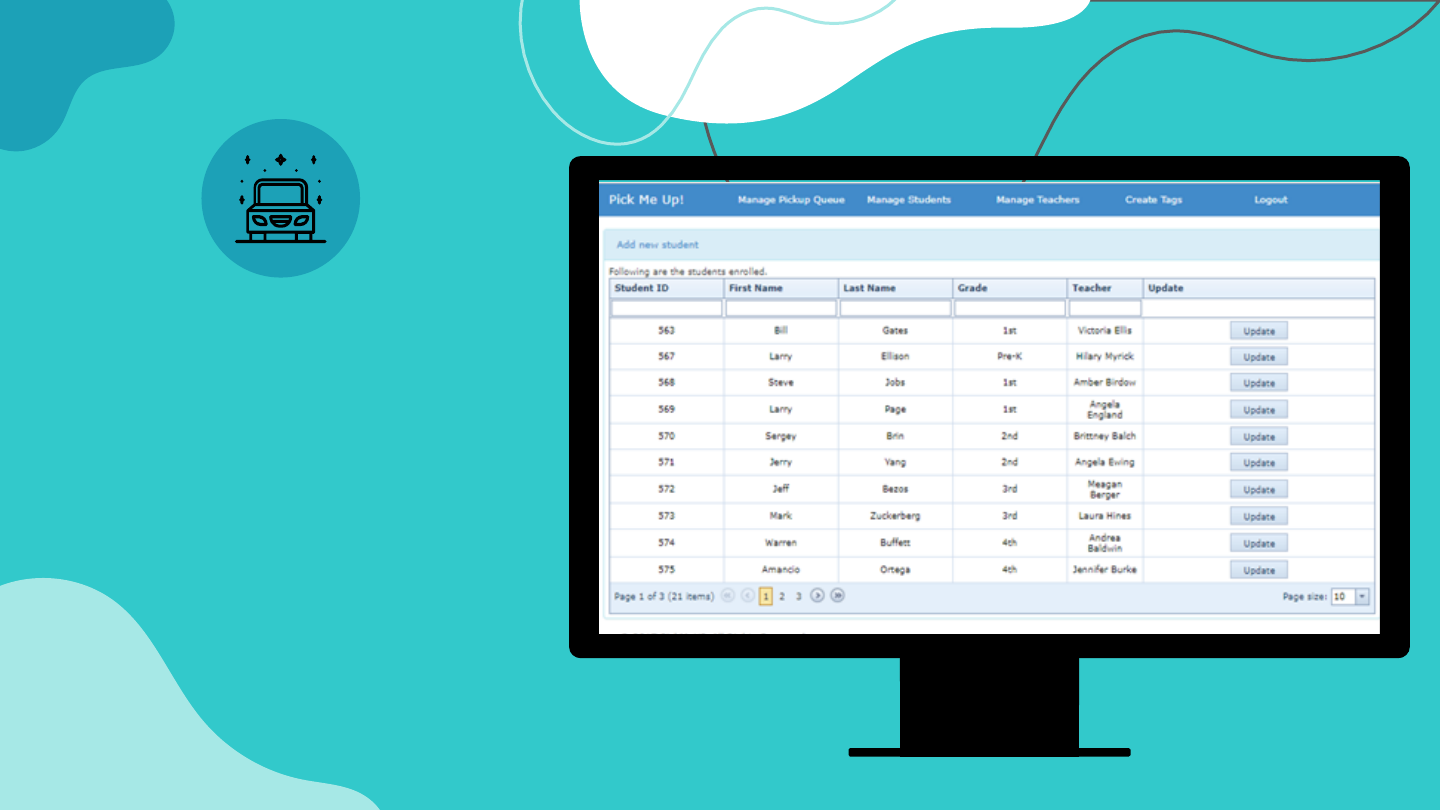Viewport: 1440px width, 810px height.
Task: Go to the next page arrow
Action: (817, 596)
